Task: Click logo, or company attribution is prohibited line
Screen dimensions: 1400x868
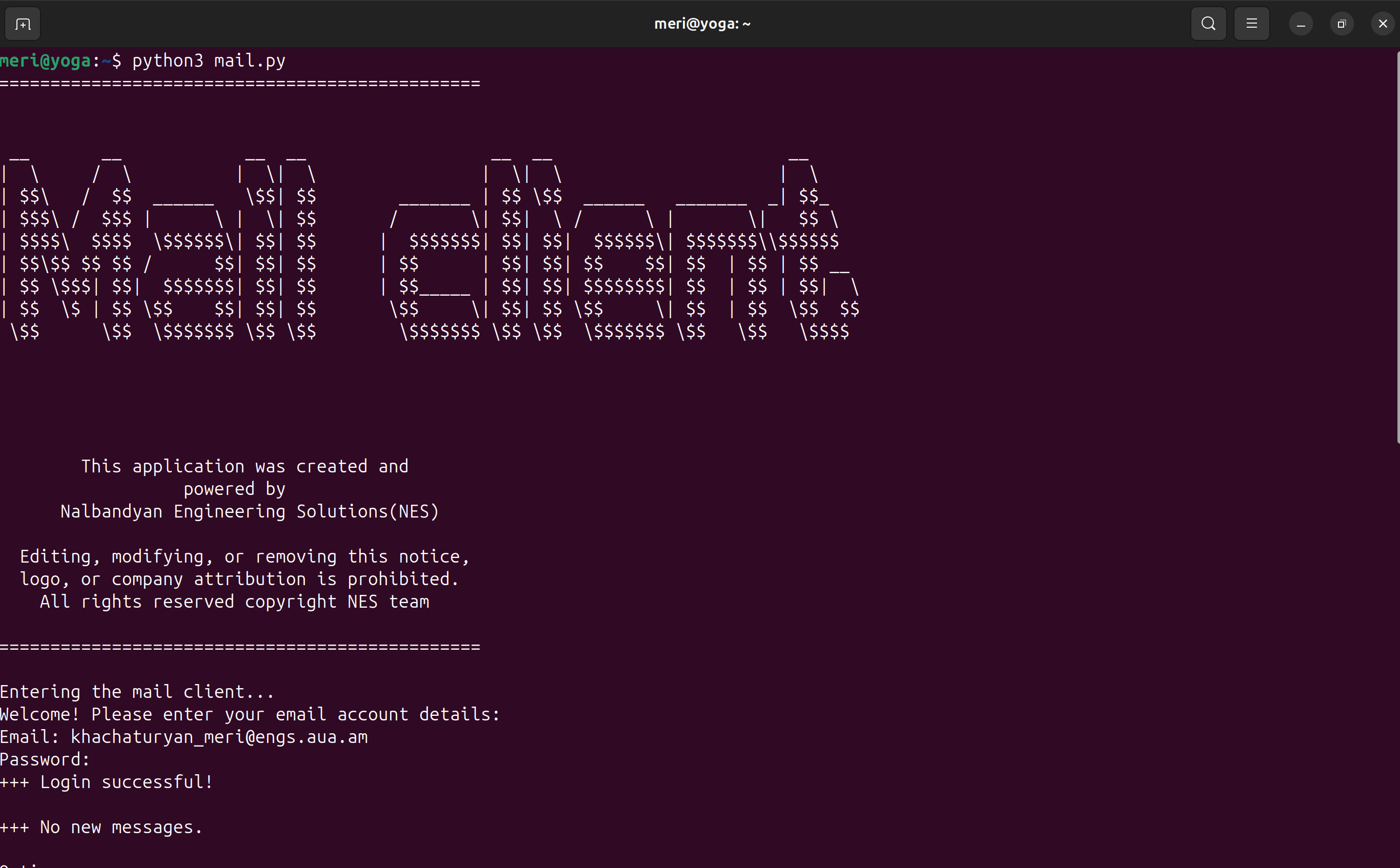Action: point(239,579)
